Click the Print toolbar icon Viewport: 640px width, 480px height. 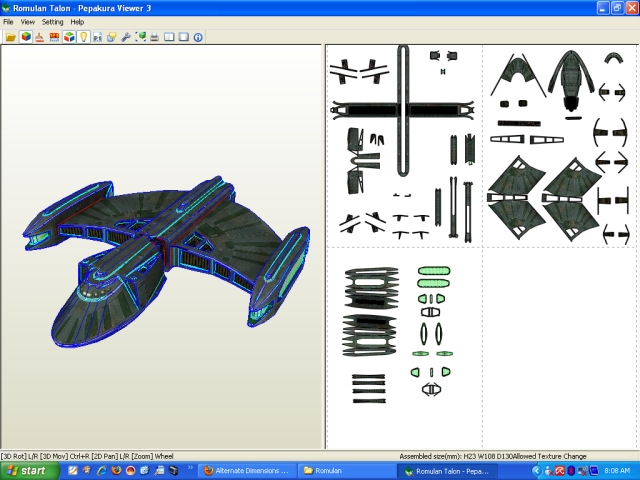154,37
